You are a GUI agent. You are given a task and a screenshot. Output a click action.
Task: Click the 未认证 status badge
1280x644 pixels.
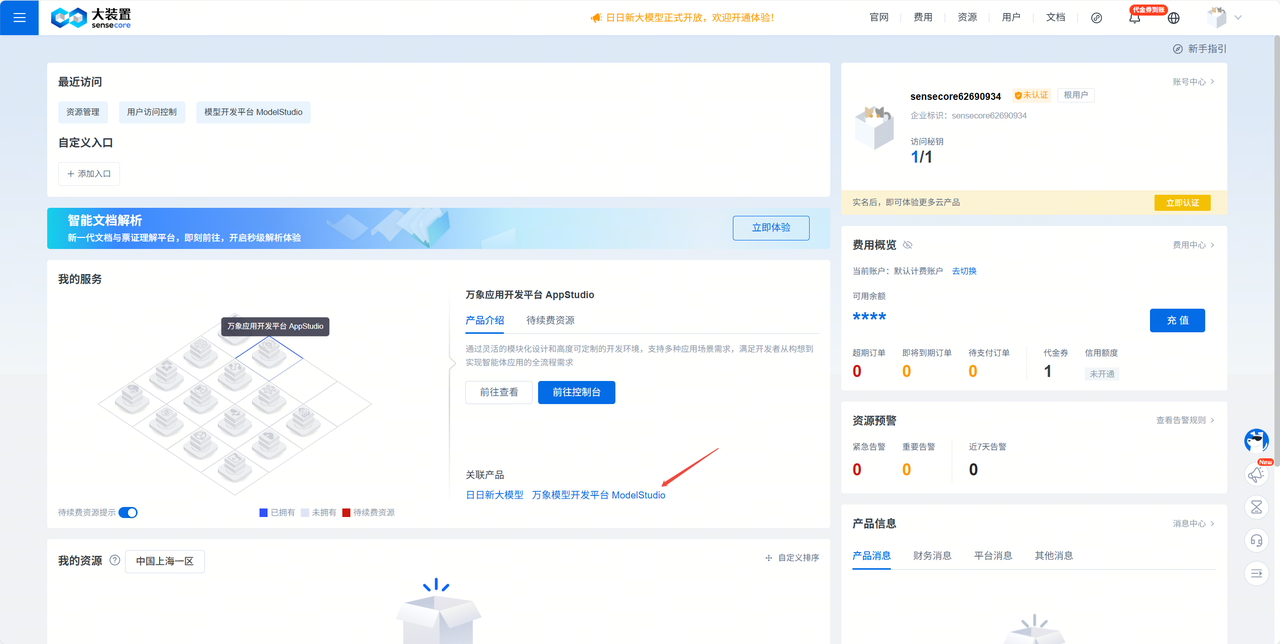tap(1031, 95)
